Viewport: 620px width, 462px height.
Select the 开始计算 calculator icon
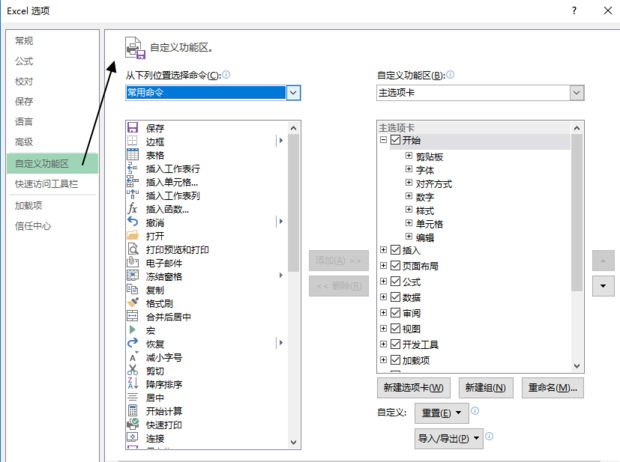[x=132, y=411]
